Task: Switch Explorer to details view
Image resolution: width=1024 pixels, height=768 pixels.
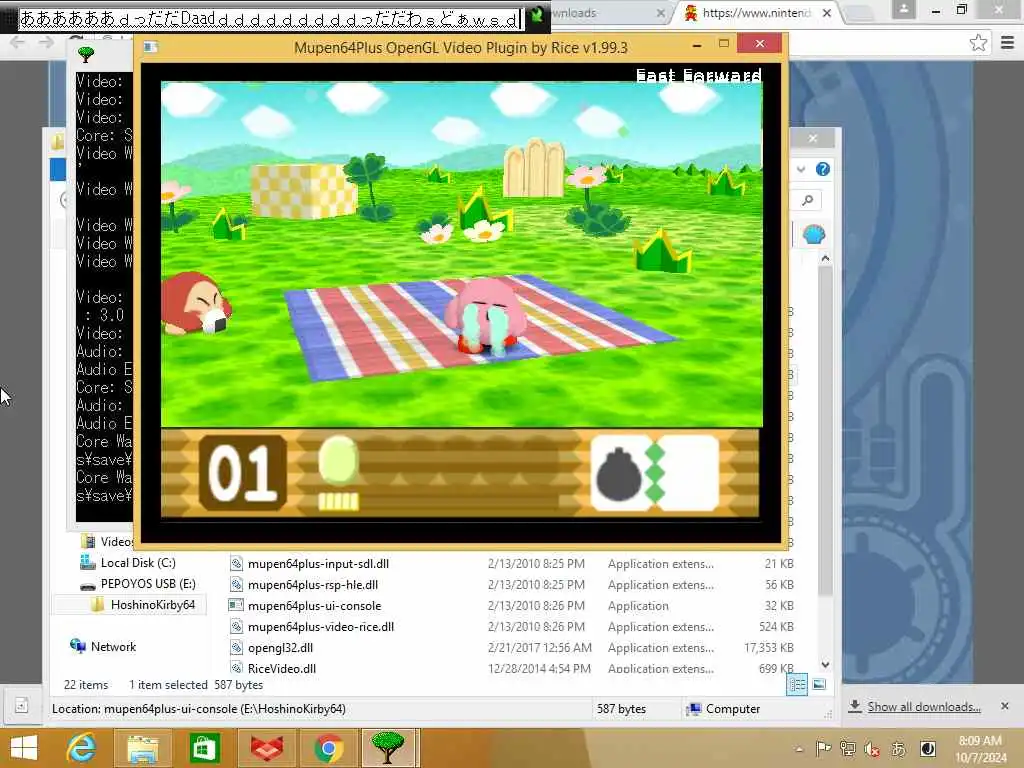Action: [797, 684]
